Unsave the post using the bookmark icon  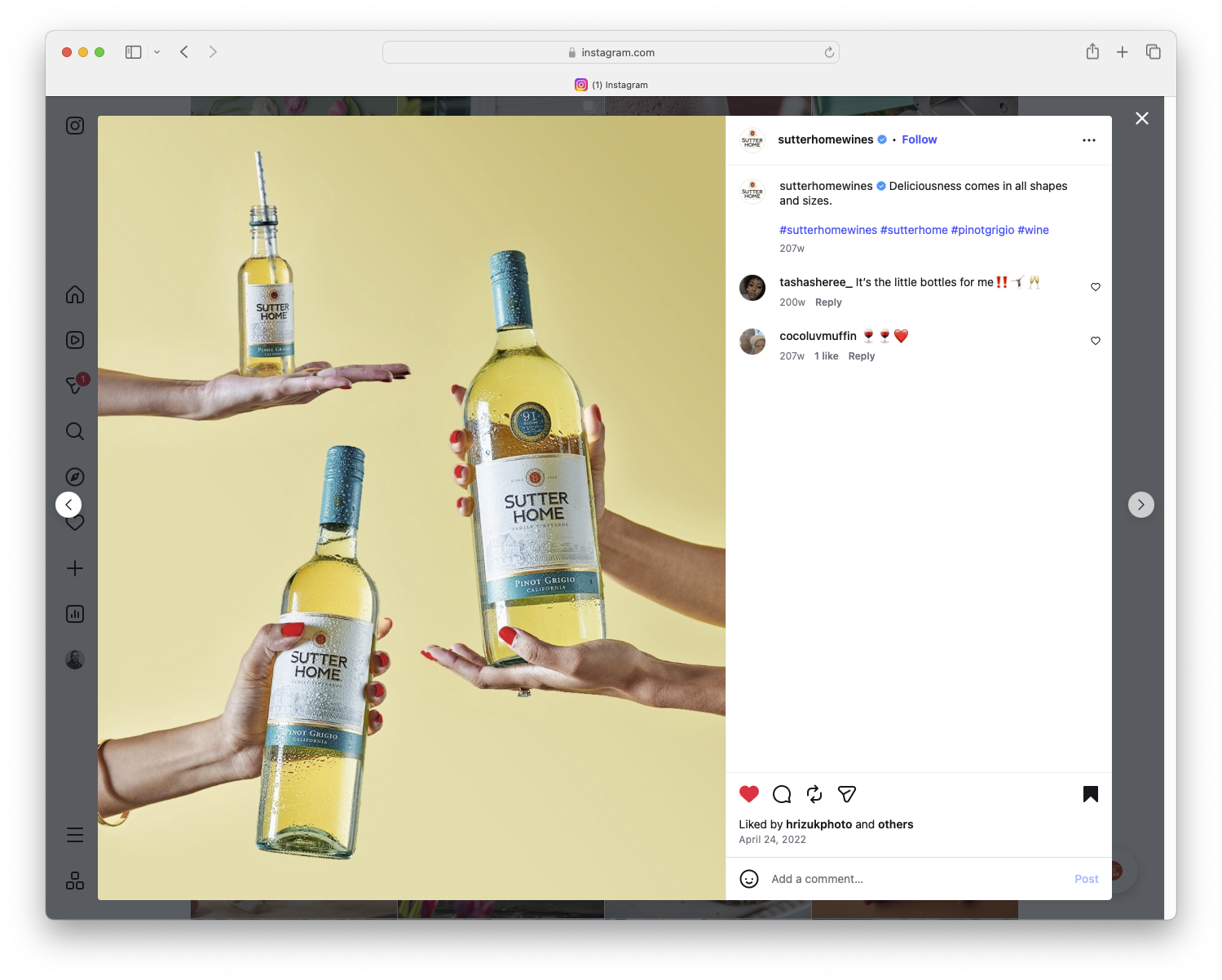1090,793
